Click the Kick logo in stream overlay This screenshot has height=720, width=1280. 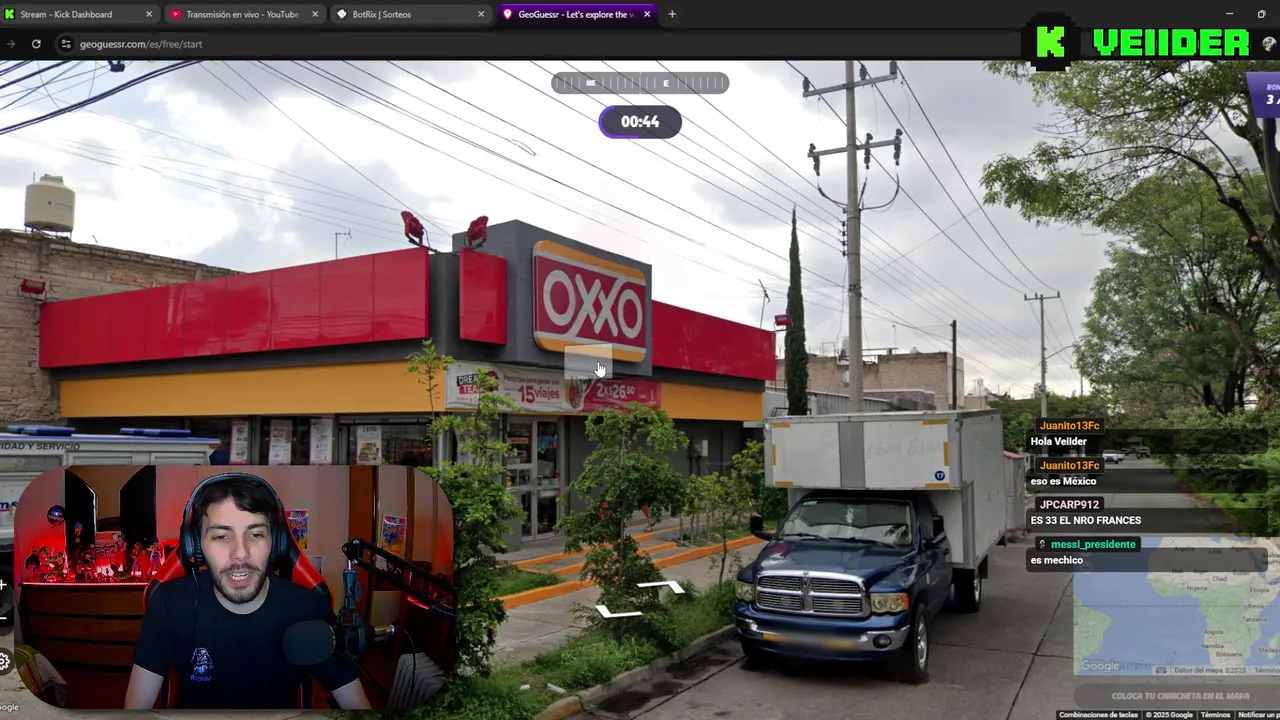pyautogui.click(x=1050, y=43)
